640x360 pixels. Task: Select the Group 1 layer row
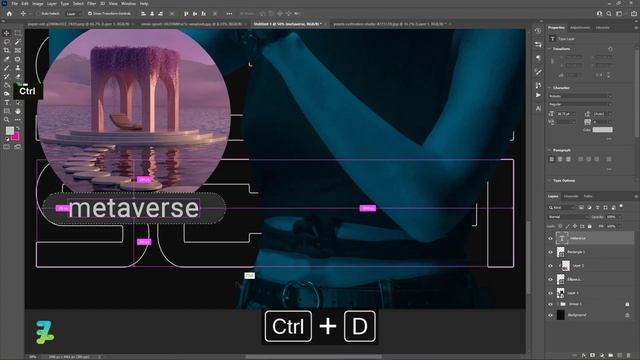[591, 304]
